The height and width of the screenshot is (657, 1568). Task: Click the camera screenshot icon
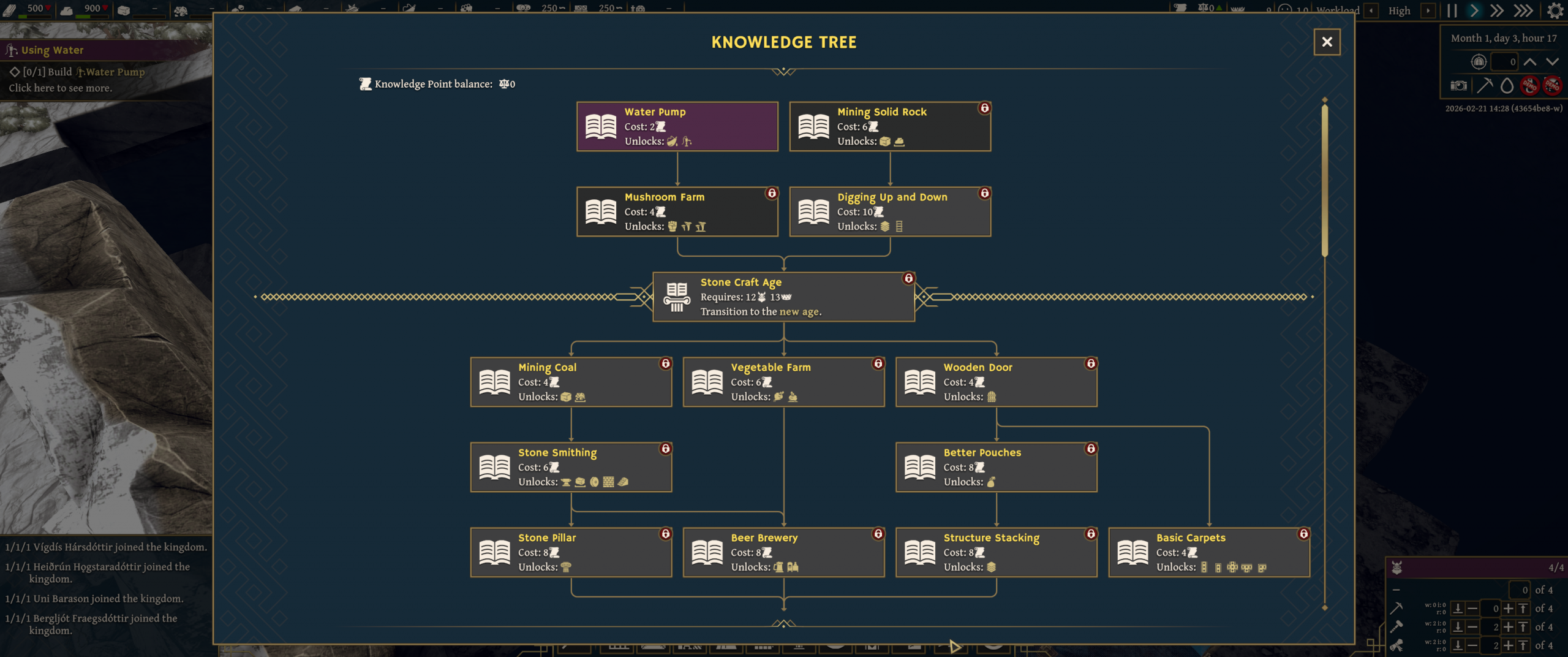1458,86
